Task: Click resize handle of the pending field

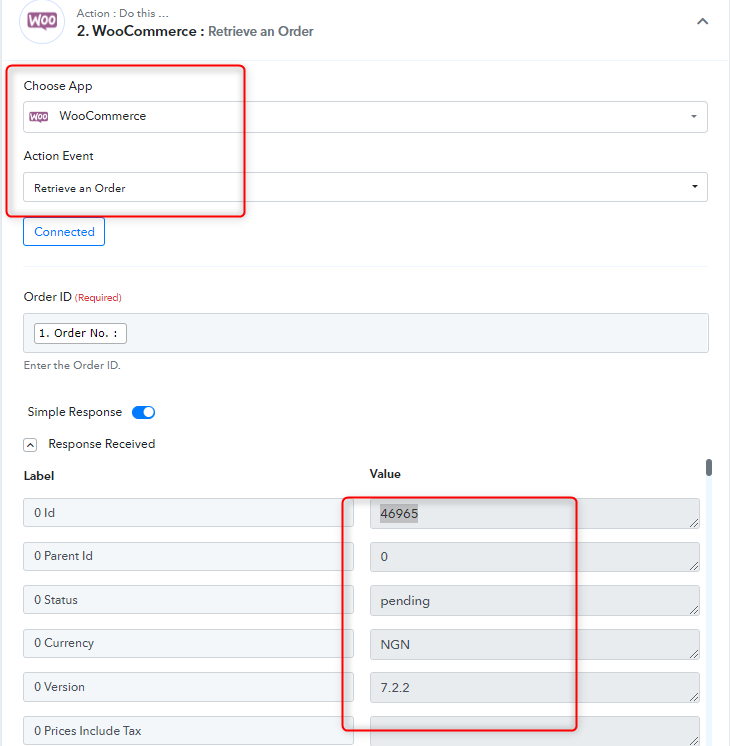Action: (694, 610)
